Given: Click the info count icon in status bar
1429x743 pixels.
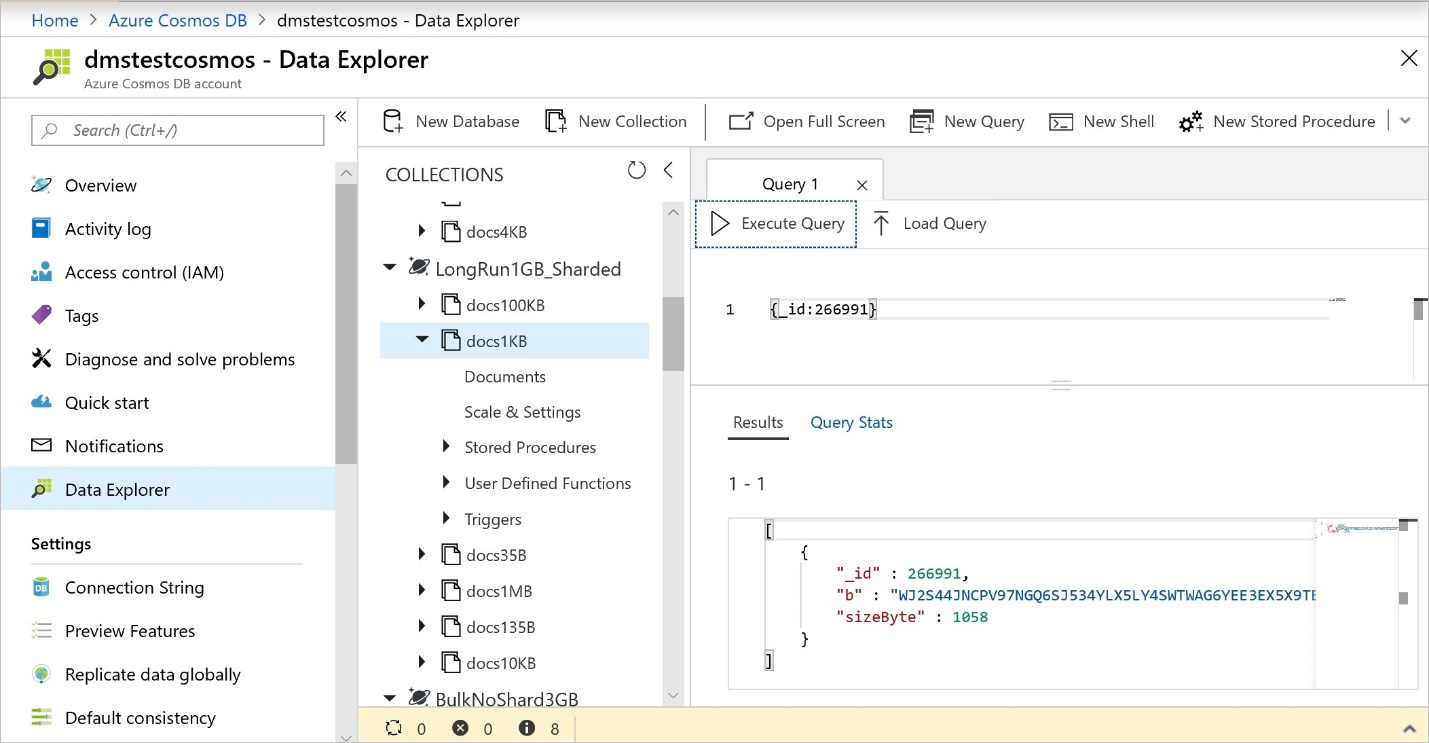Looking at the screenshot, I should pos(527,728).
